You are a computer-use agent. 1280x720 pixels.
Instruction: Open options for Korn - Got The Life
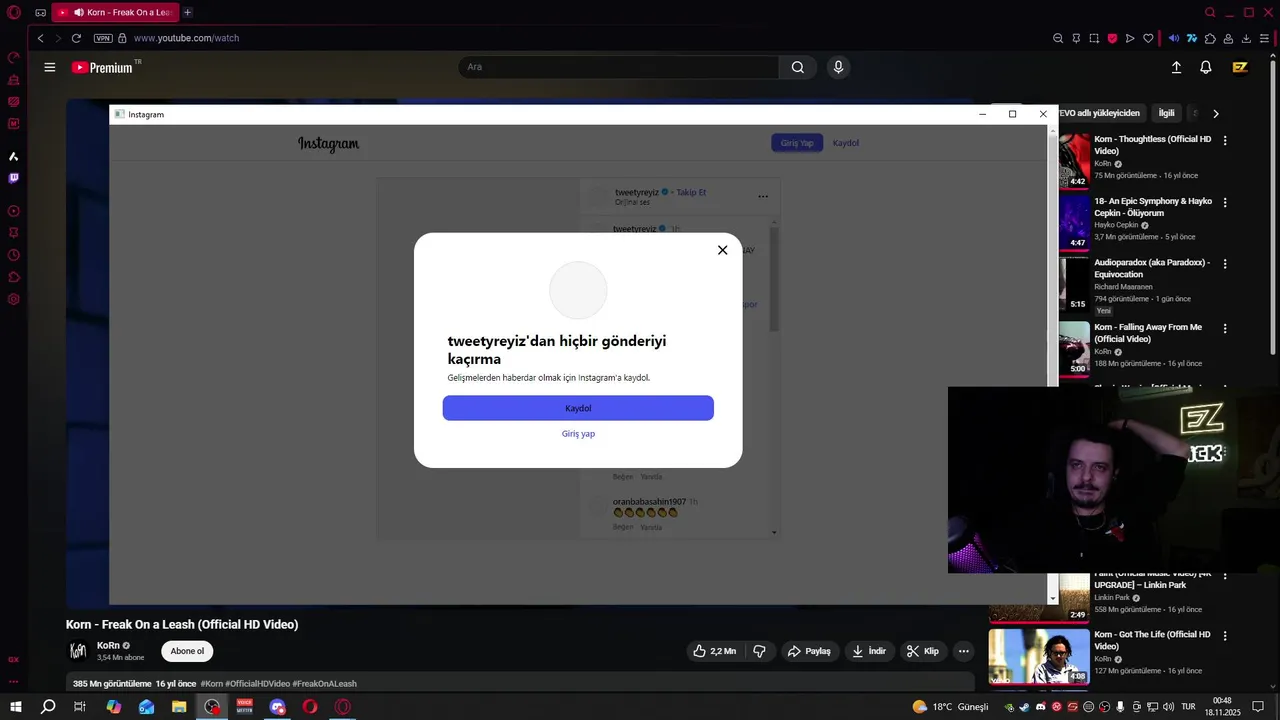click(1225, 636)
